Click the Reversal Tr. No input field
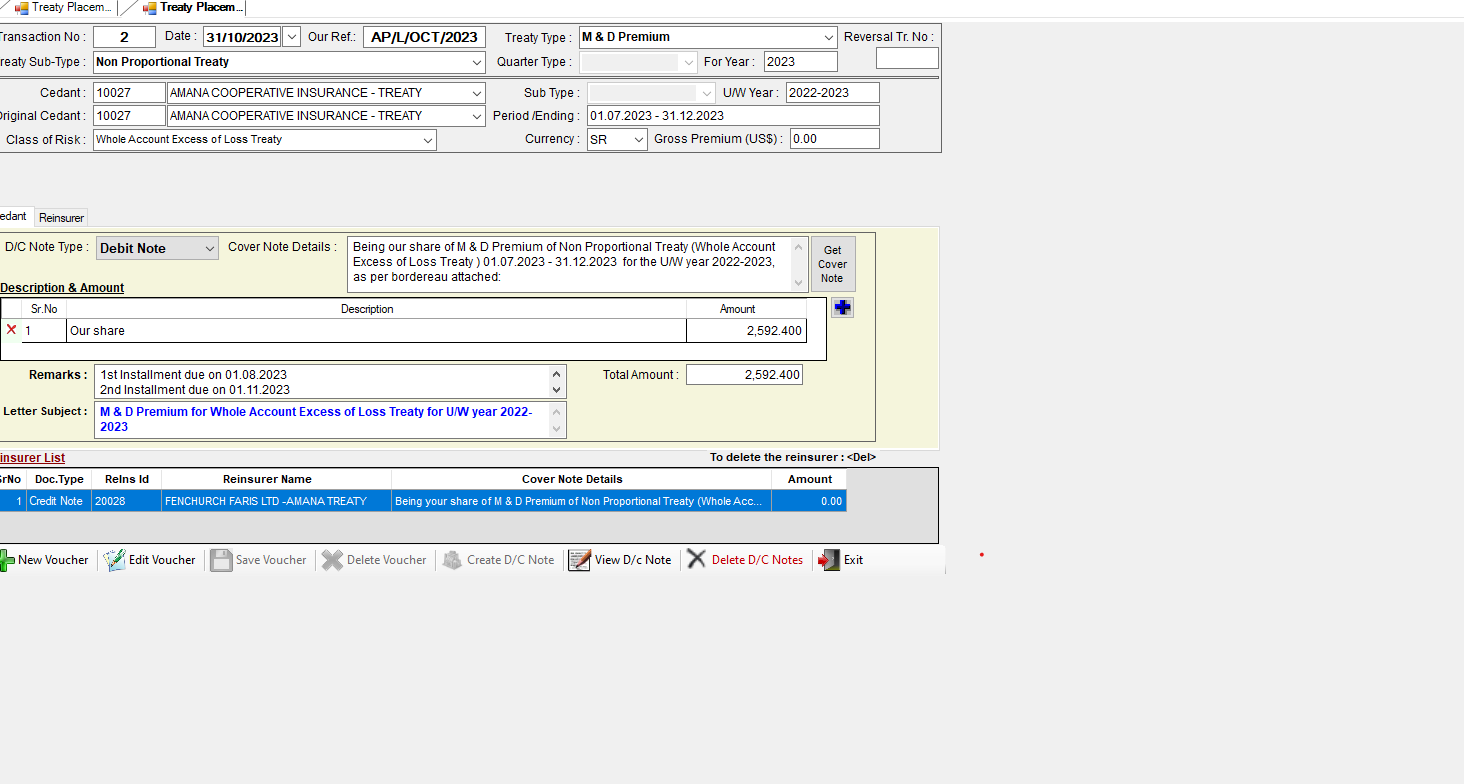 [906, 58]
